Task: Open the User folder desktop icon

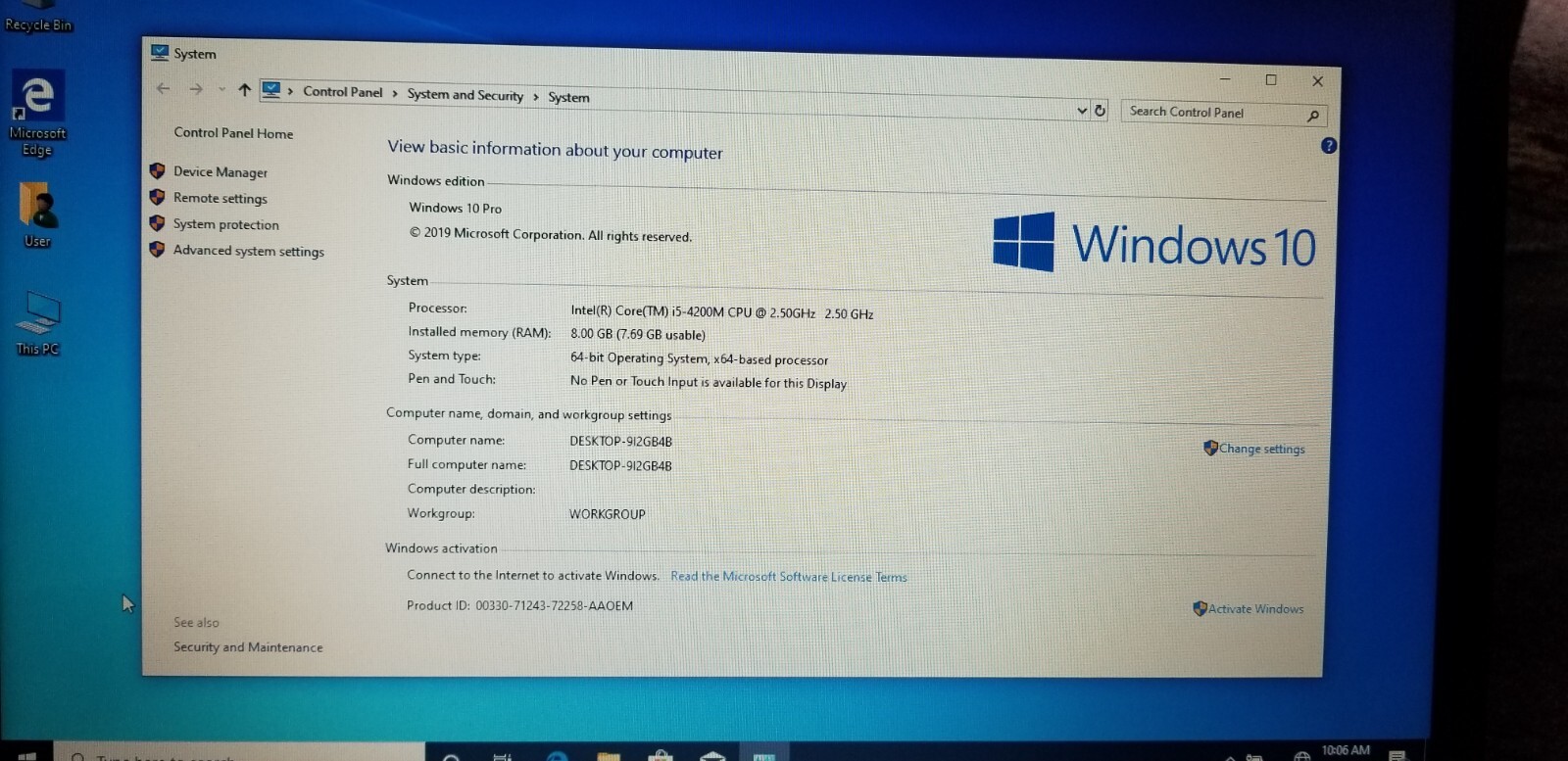Action: [x=38, y=215]
